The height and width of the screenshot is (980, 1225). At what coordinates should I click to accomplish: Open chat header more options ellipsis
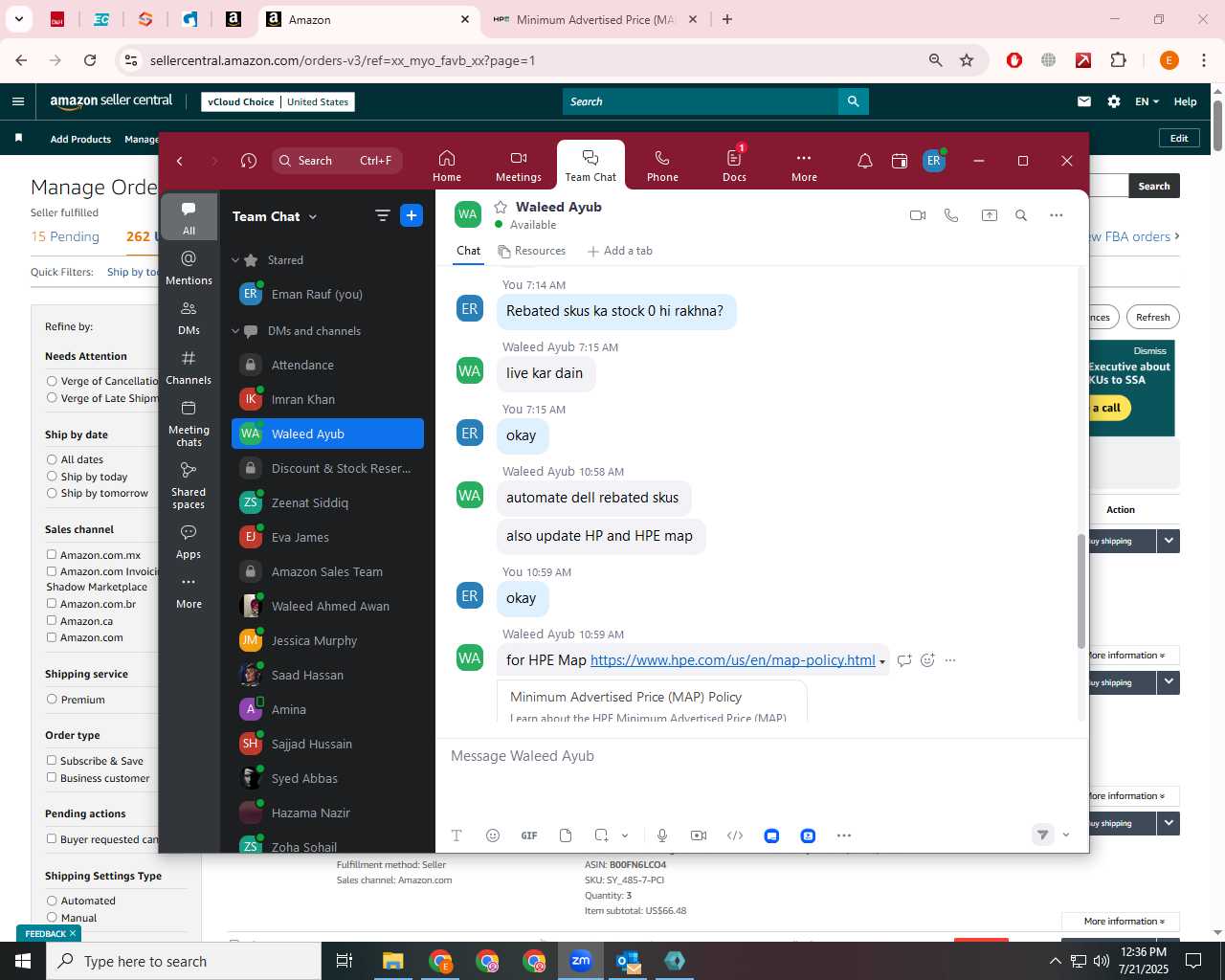tap(1057, 215)
